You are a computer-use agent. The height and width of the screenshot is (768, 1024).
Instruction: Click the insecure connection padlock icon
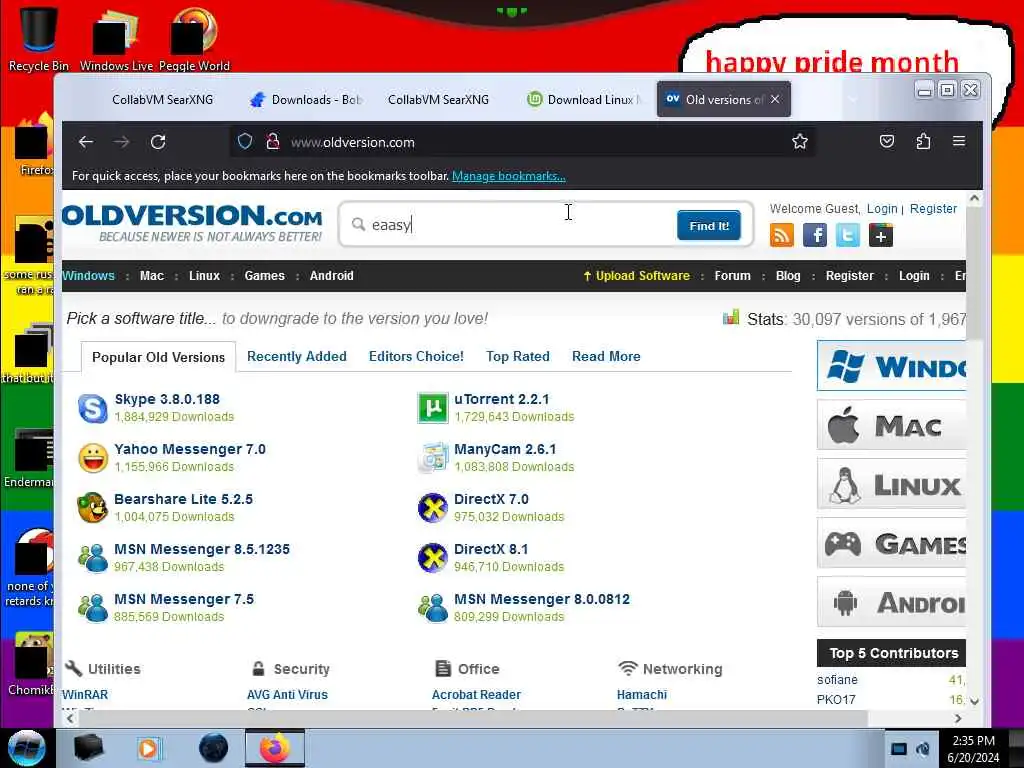273,141
